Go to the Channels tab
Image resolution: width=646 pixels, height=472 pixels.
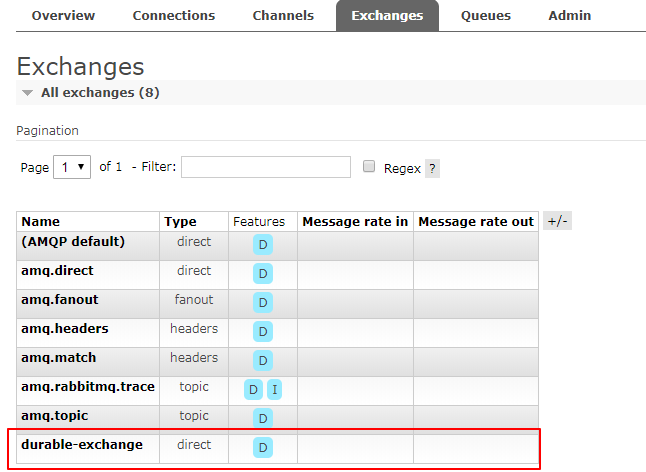283,16
